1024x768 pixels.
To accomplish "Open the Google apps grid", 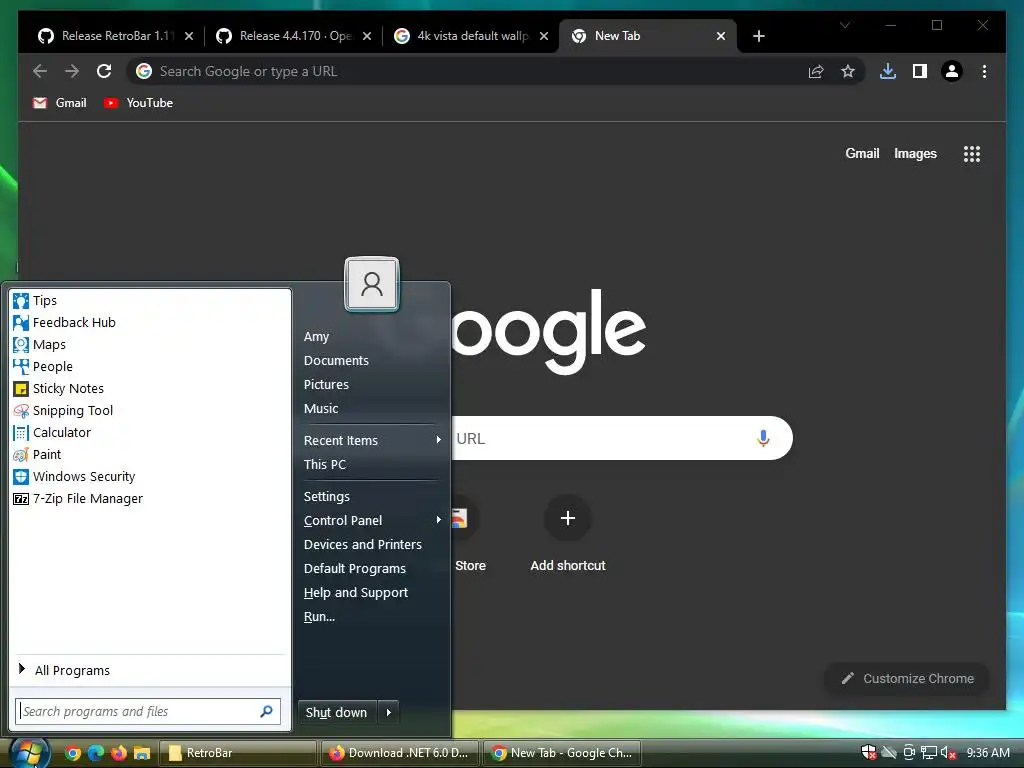I will (972, 154).
